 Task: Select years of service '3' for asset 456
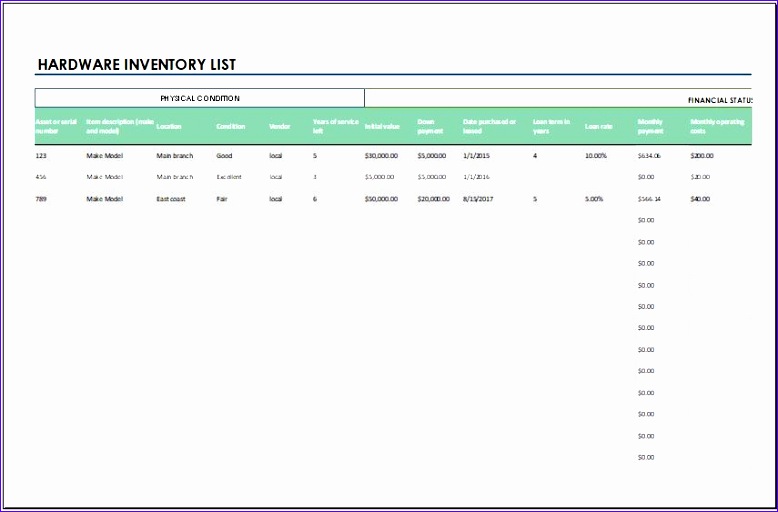(315, 177)
